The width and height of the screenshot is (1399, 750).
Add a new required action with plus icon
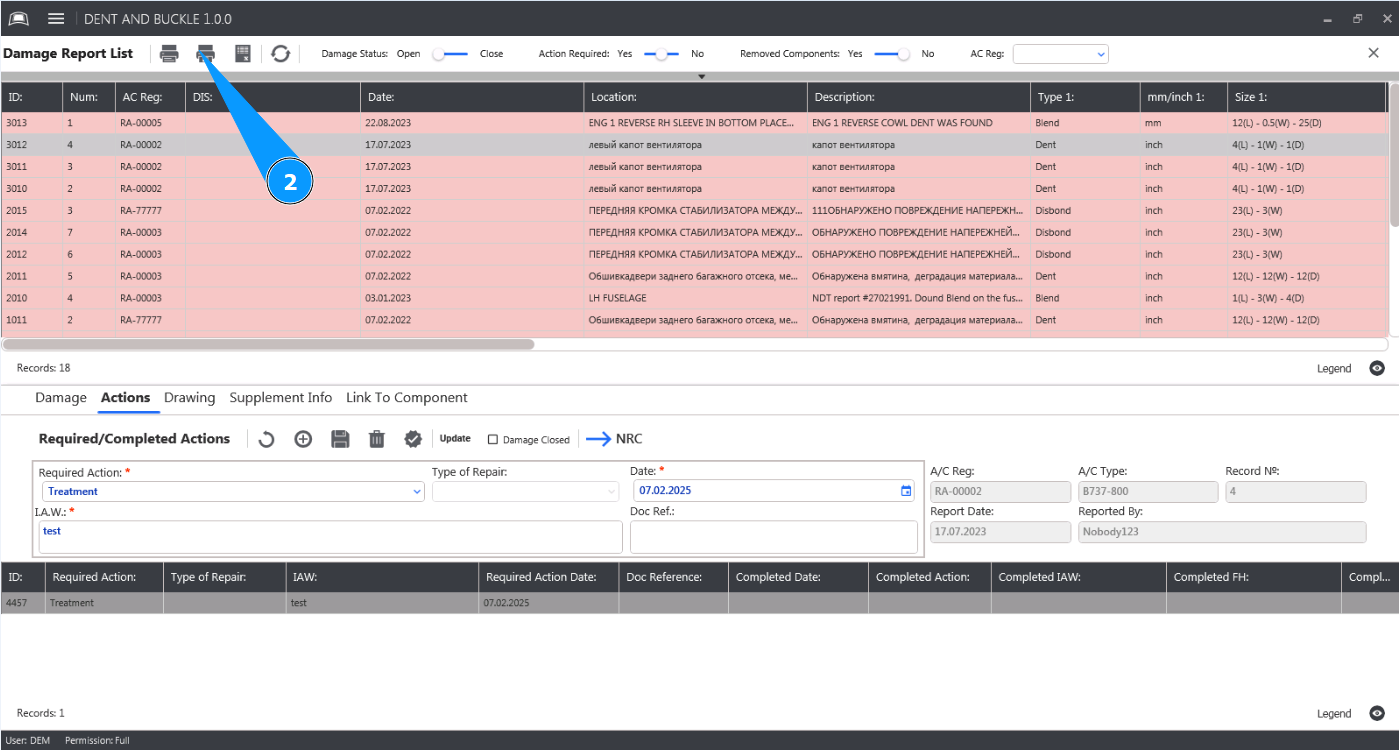pos(303,439)
